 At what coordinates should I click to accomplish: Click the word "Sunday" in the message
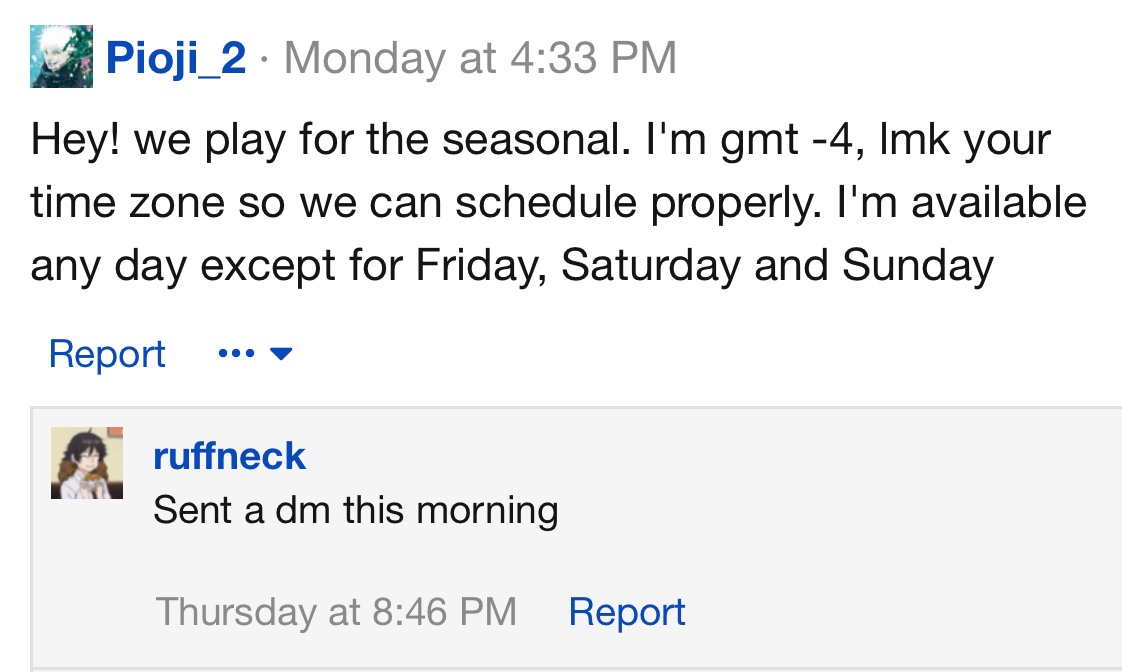coord(918,265)
